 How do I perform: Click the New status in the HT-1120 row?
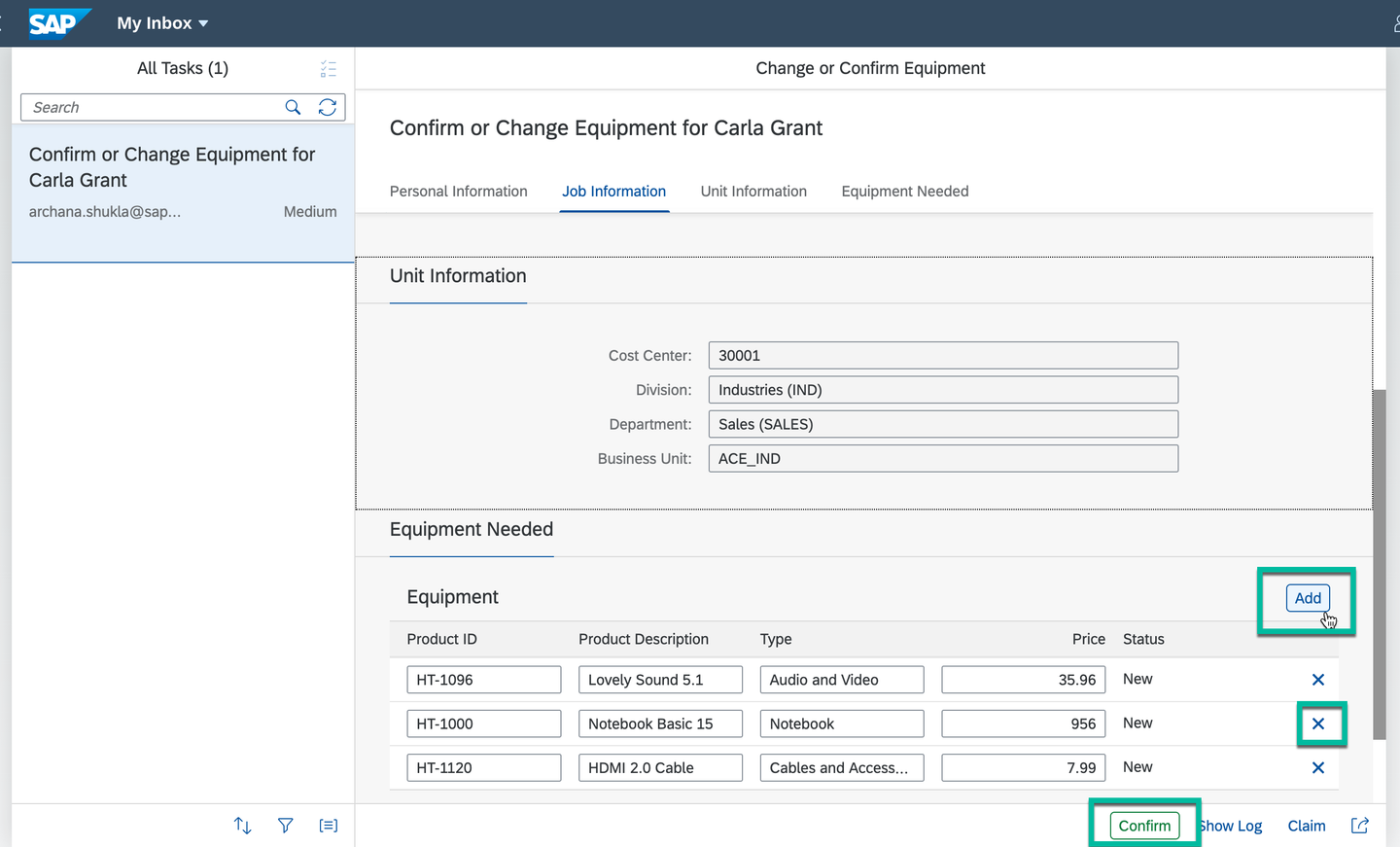click(x=1137, y=766)
